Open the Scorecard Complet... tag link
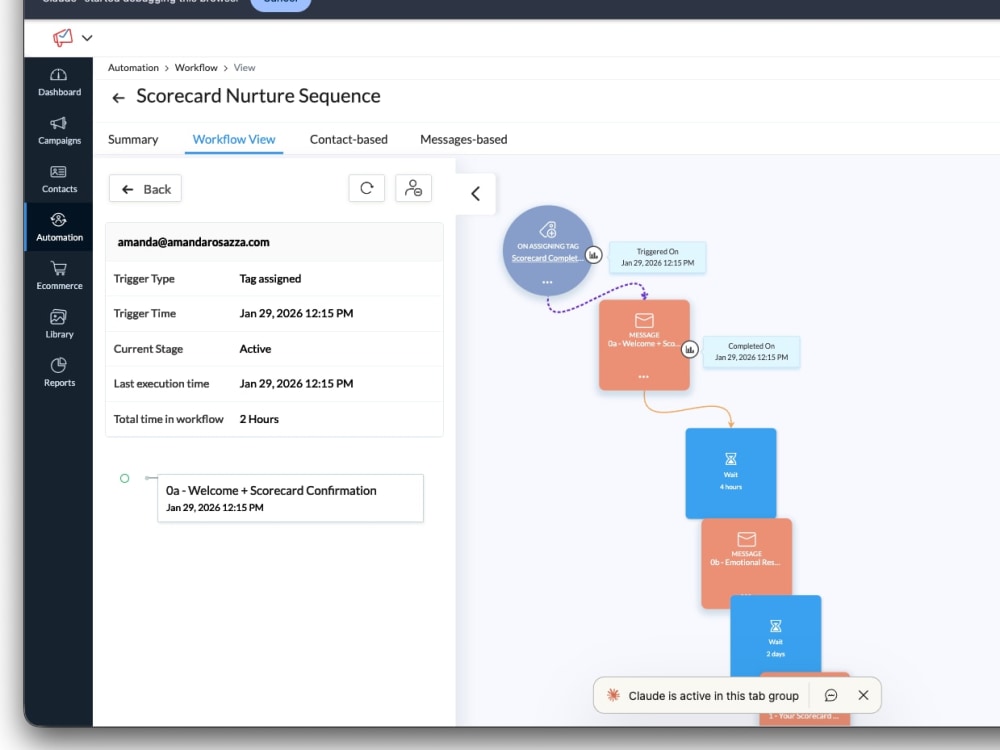Image resolution: width=1000 pixels, height=750 pixels. [x=547, y=258]
